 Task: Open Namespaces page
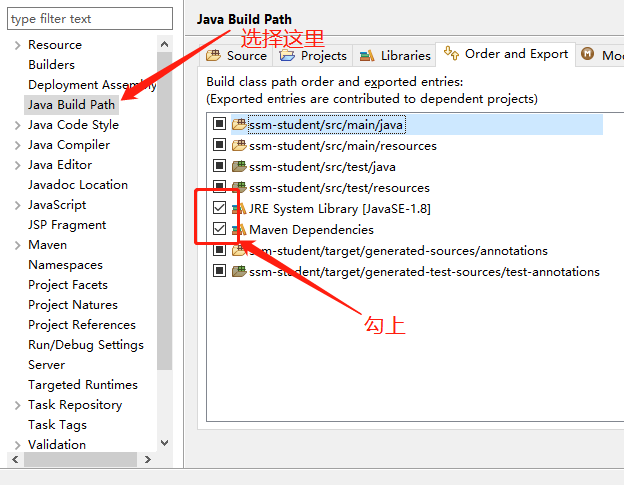pos(65,265)
